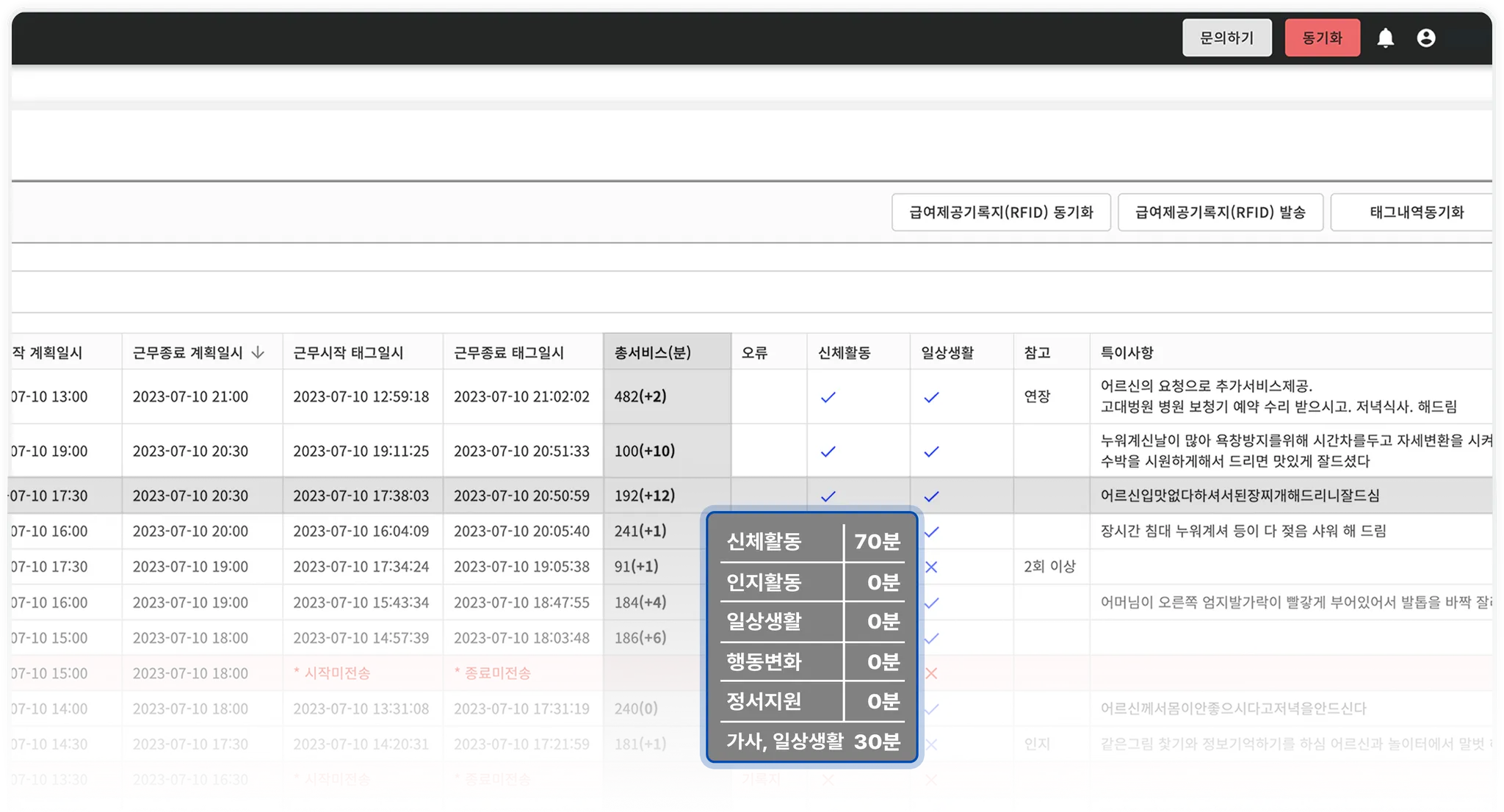Click 신체활동 checkmark in 100(+10) row

pyautogui.click(x=828, y=452)
